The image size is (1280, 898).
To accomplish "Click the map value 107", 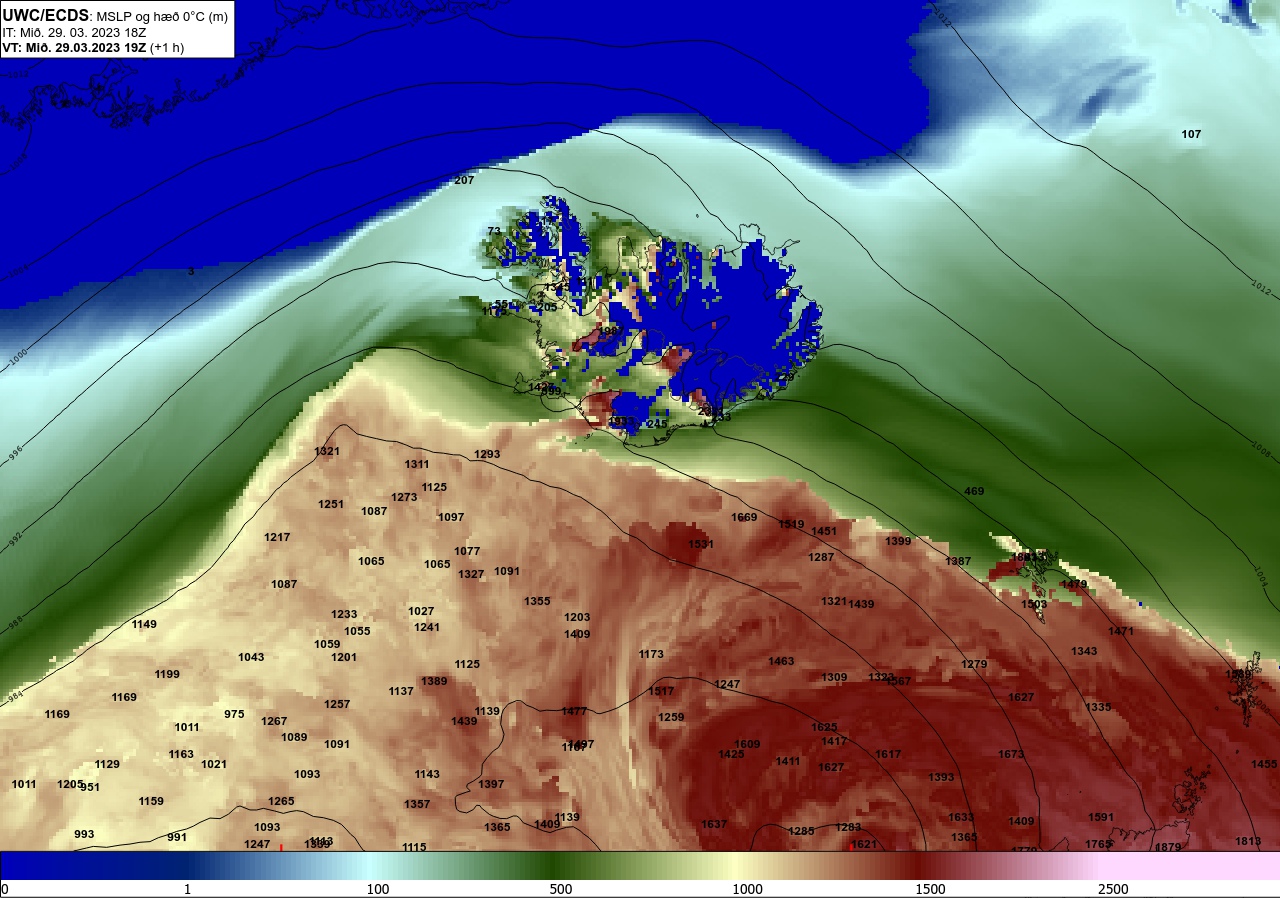I will pyautogui.click(x=1191, y=134).
